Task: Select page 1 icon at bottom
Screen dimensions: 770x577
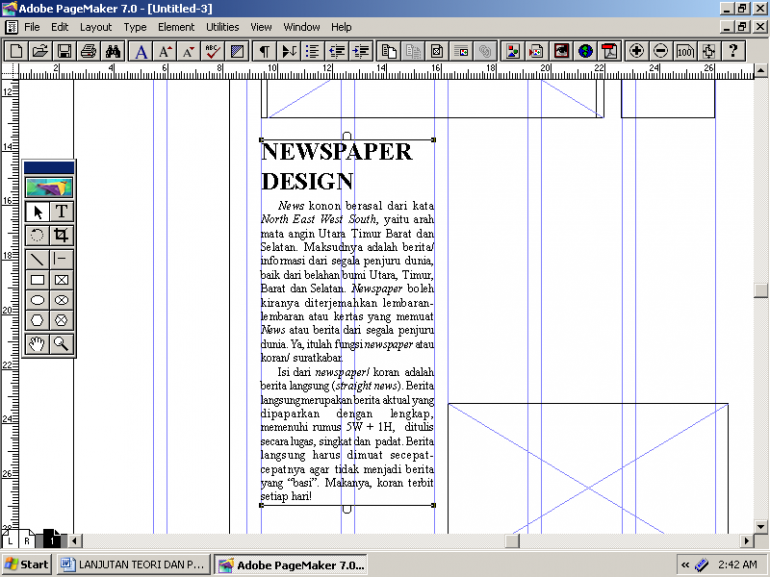Action: click(x=52, y=540)
